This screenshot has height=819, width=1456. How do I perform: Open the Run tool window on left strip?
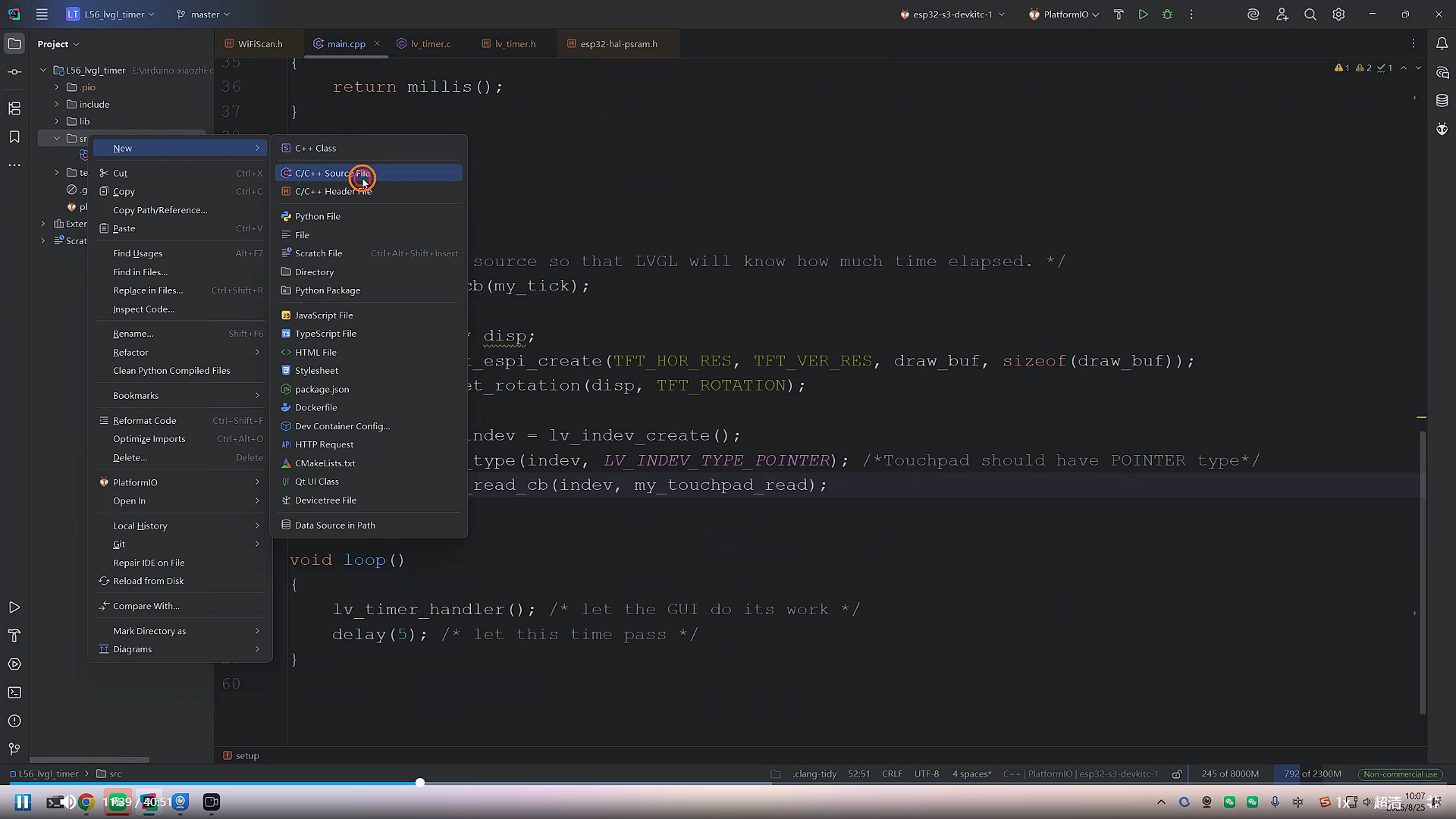(x=14, y=607)
